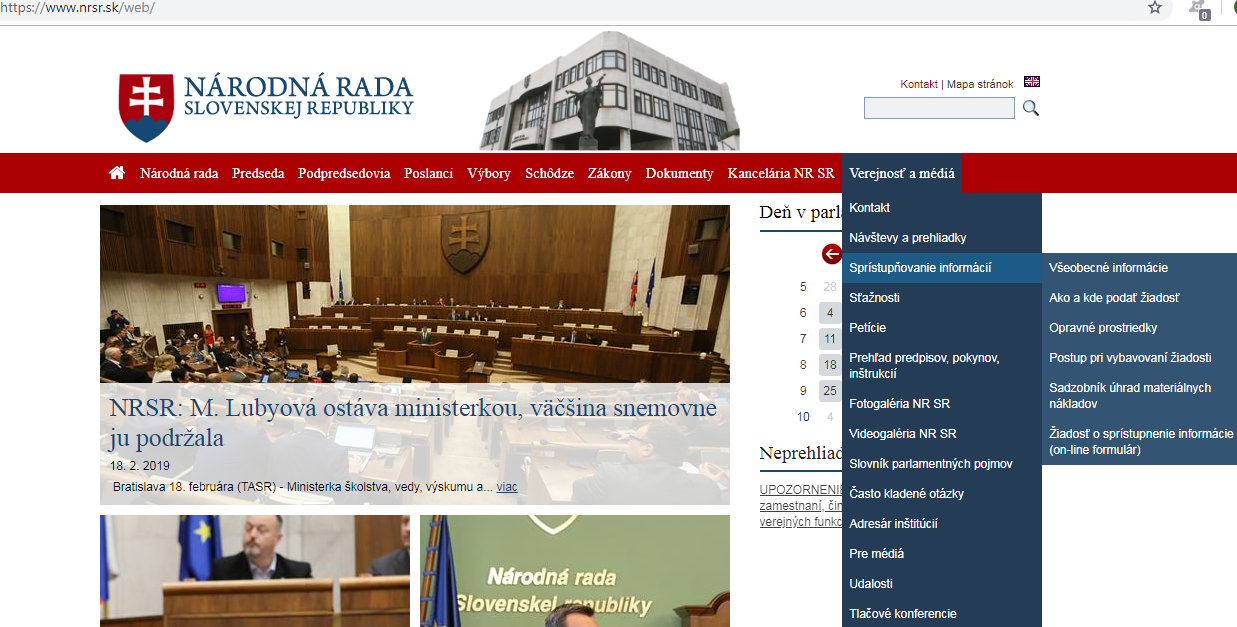
Task: Click the 'viac' link under the article
Action: [x=507, y=487]
